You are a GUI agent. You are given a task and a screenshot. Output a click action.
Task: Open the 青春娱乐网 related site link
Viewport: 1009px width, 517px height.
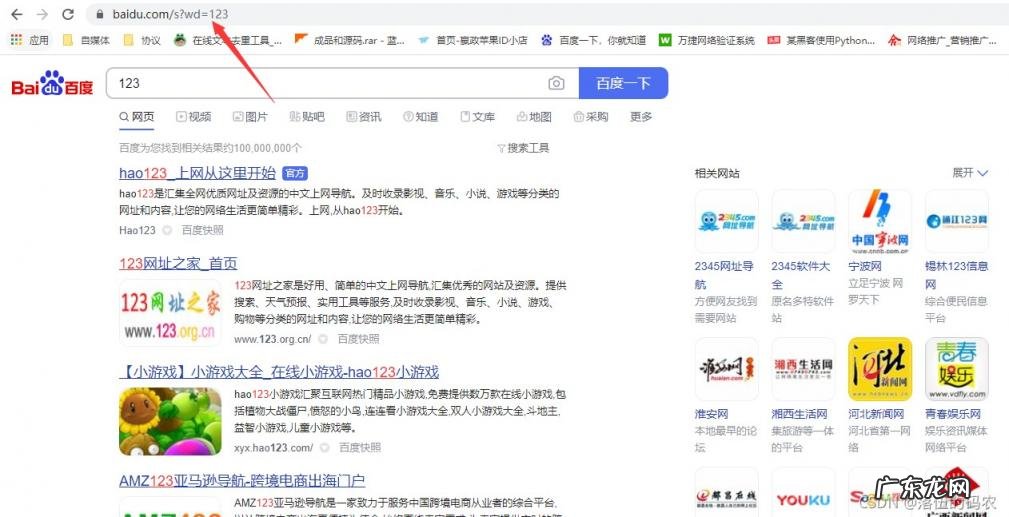[x=952, y=414]
